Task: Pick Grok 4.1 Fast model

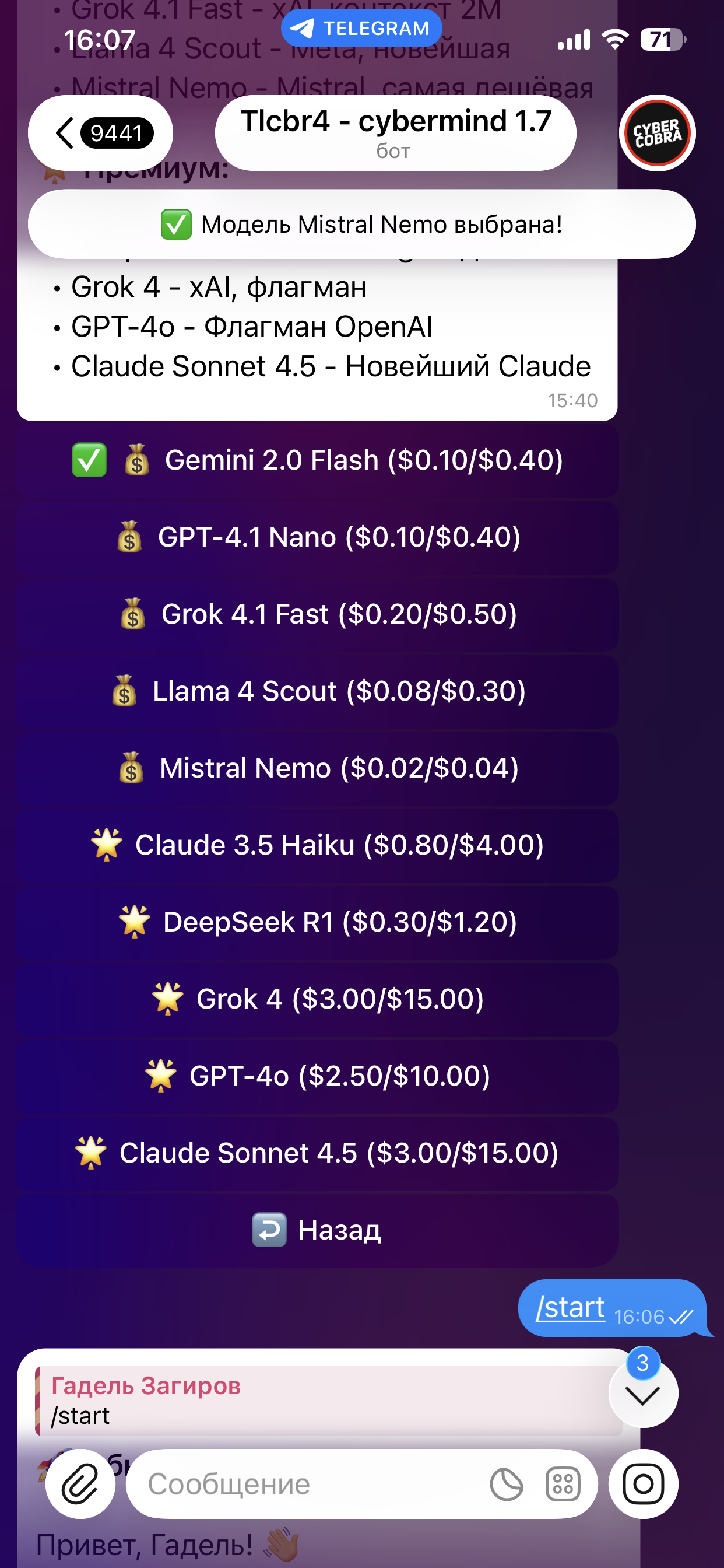Action: click(x=317, y=614)
